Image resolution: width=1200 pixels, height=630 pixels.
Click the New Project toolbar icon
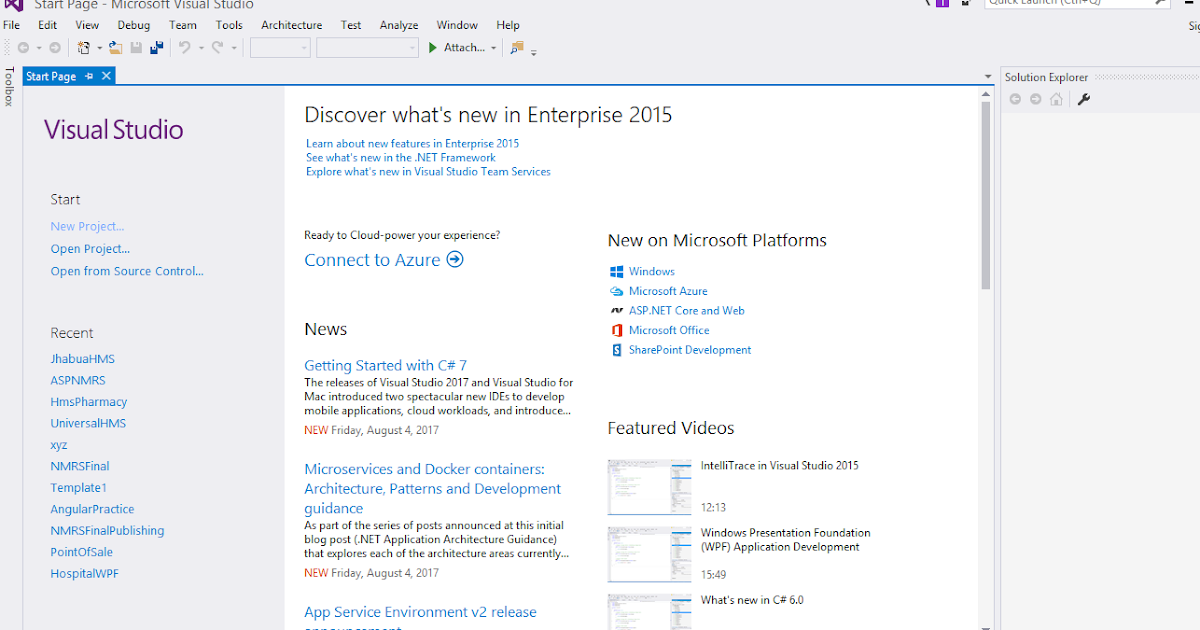[x=83, y=48]
